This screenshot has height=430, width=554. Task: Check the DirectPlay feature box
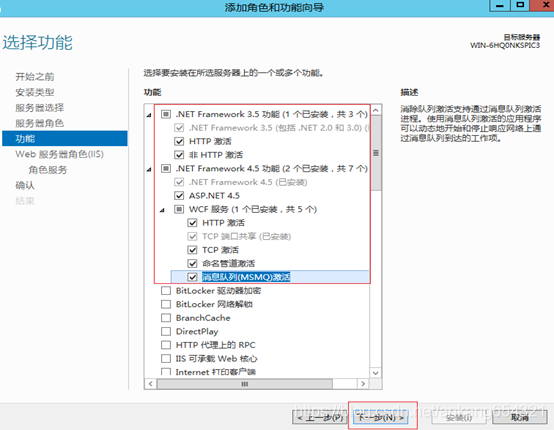(166, 331)
